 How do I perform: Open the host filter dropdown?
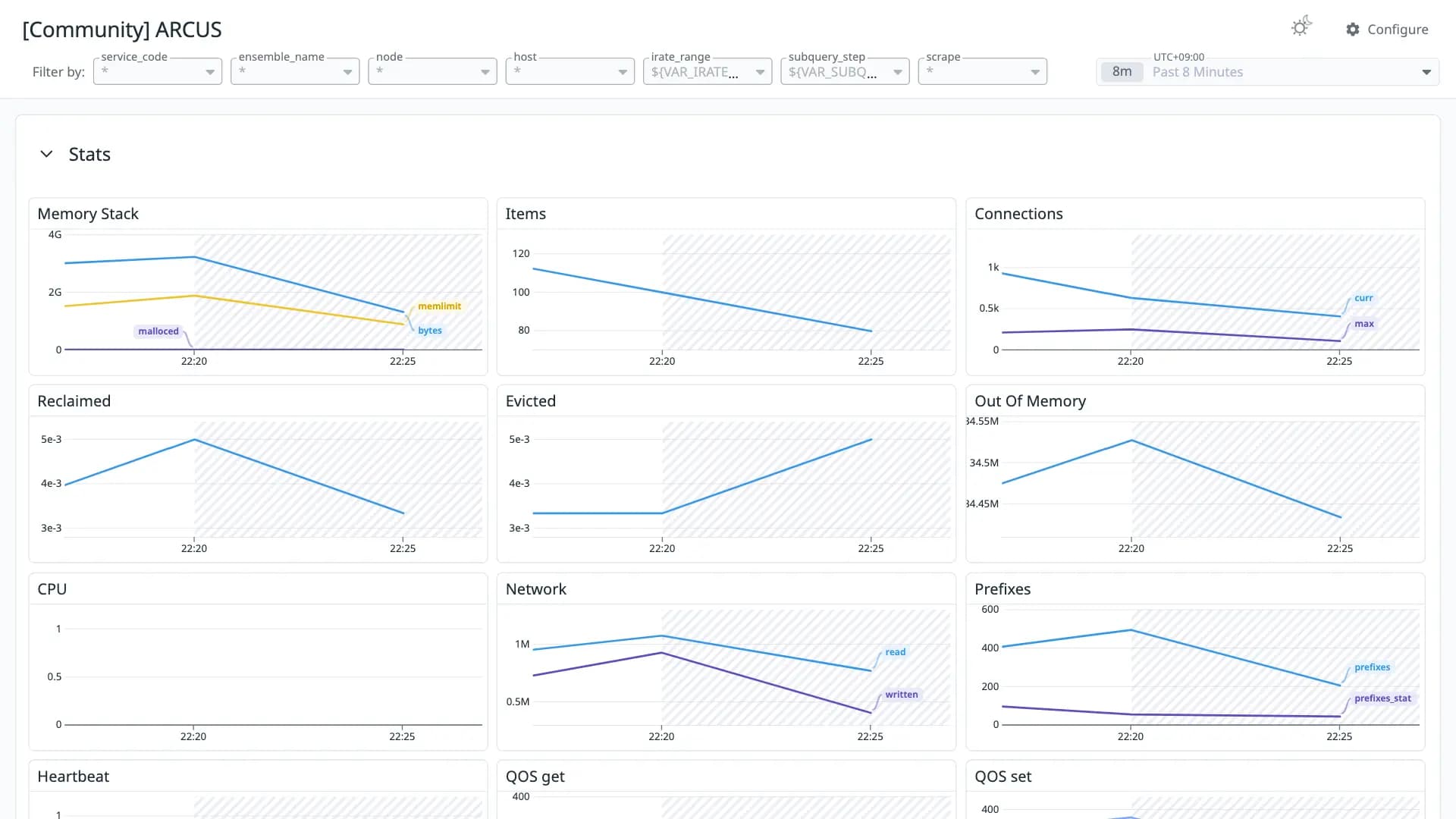tap(570, 71)
